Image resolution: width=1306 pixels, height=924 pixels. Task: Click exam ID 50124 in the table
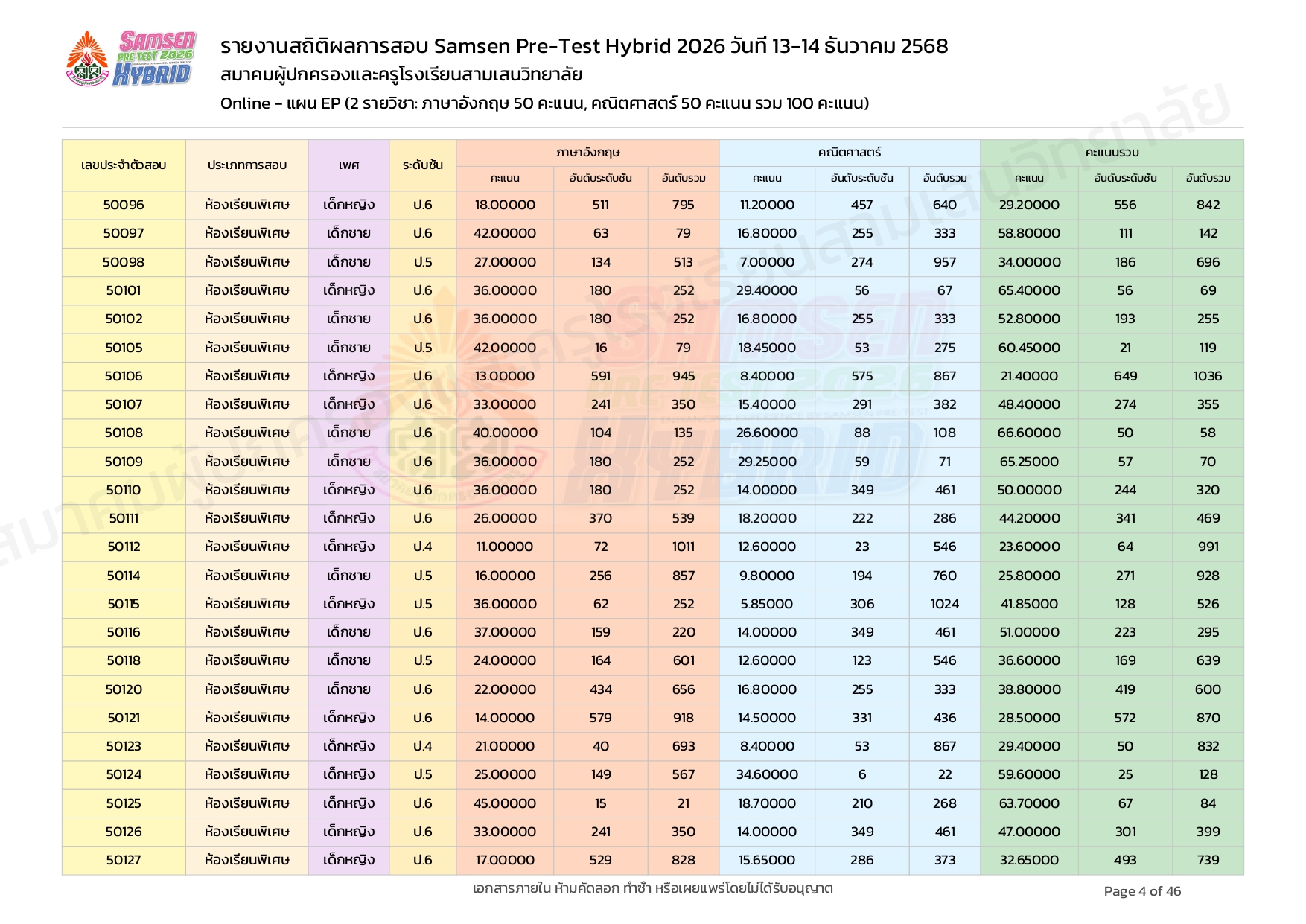(x=124, y=774)
